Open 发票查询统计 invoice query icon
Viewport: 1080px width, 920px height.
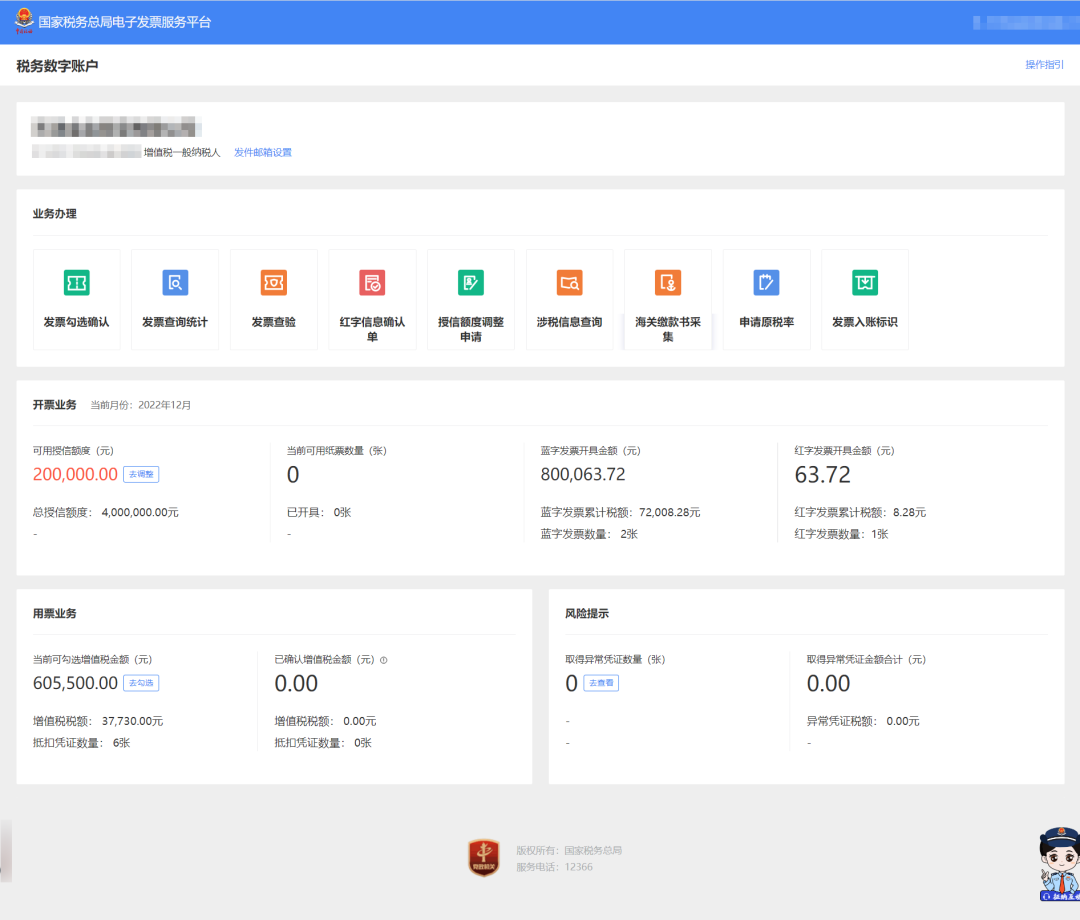coord(175,283)
